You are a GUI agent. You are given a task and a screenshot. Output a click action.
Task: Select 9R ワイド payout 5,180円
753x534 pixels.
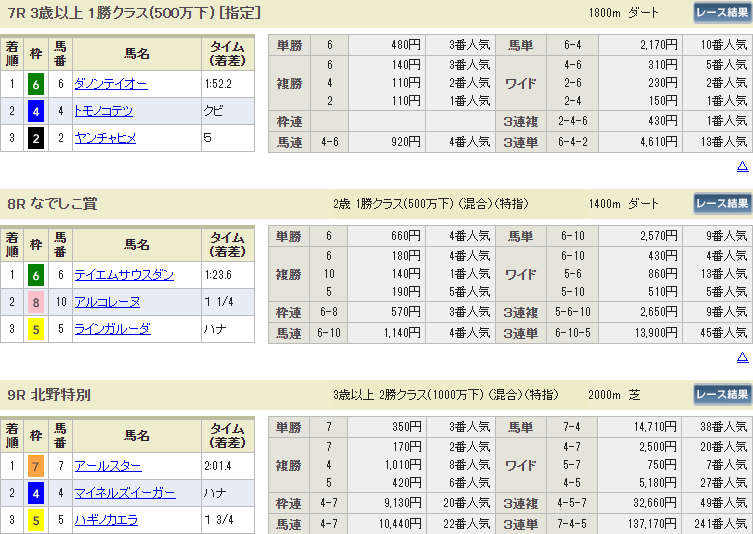click(658, 483)
